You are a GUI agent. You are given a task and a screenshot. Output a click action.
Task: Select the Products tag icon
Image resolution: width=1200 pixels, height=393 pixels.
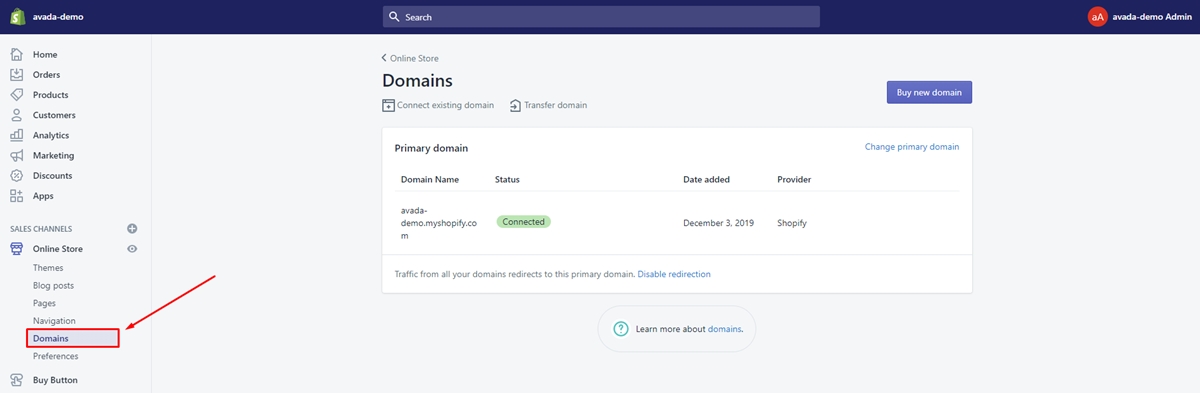16,95
